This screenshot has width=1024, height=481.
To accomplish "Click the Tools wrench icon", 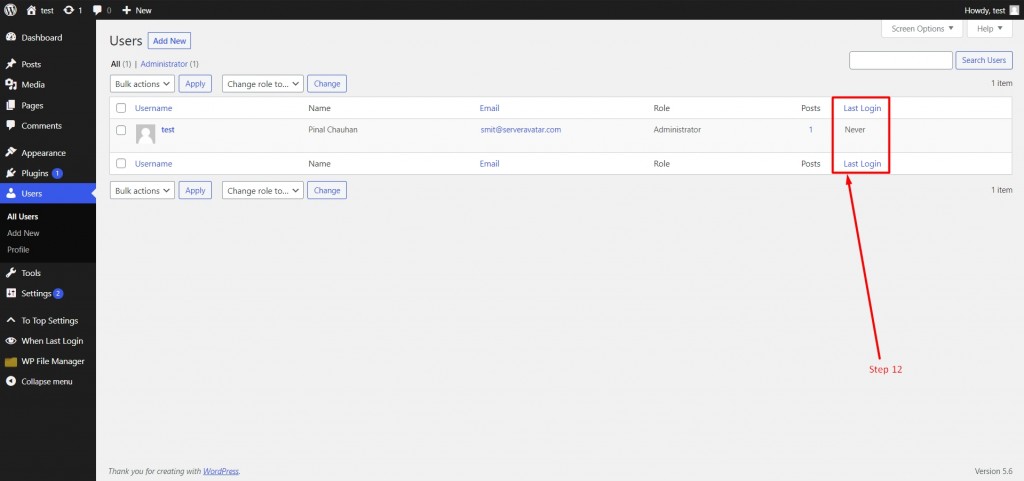I will (10, 273).
